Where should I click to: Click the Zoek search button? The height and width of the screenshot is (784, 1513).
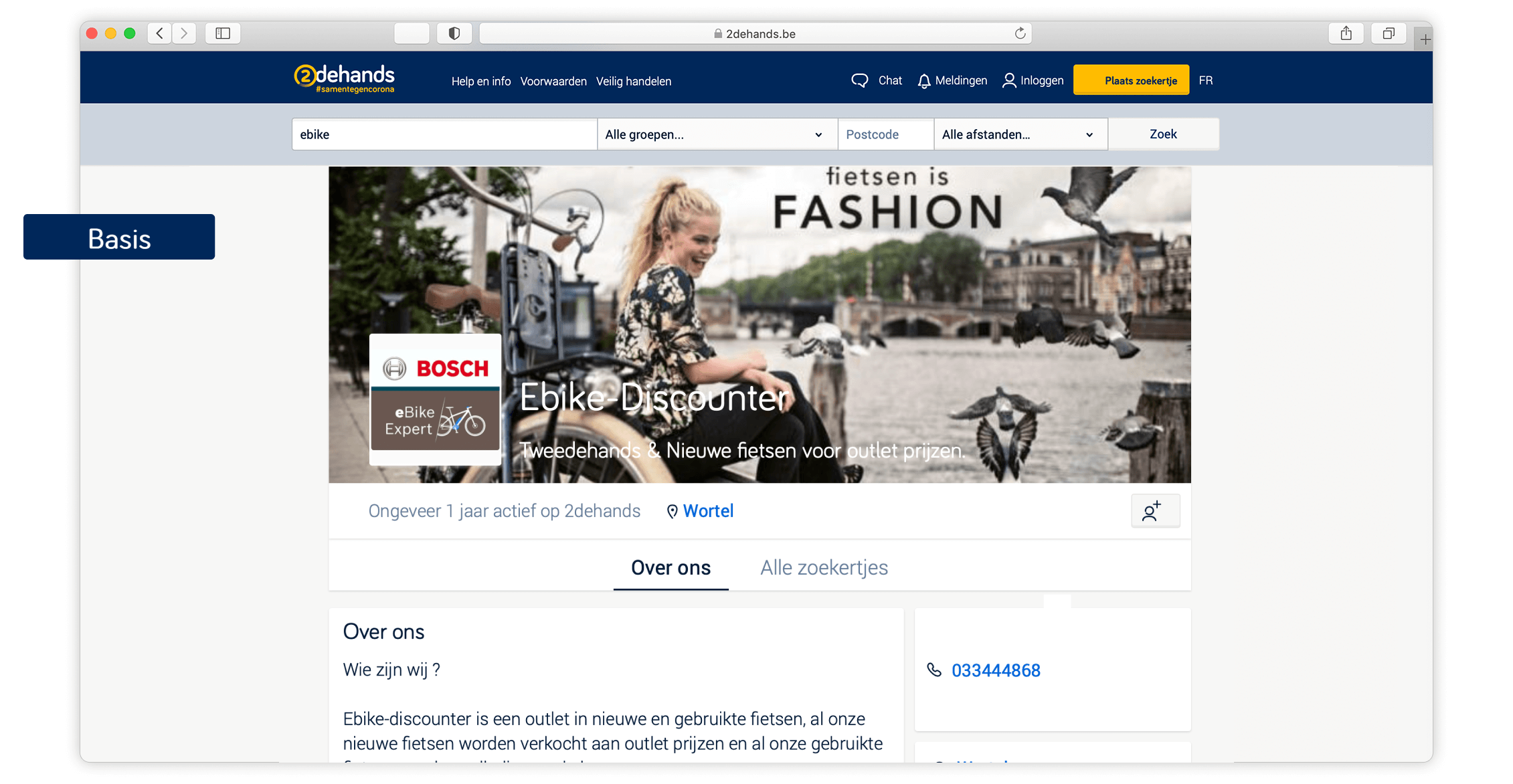[x=1163, y=134]
